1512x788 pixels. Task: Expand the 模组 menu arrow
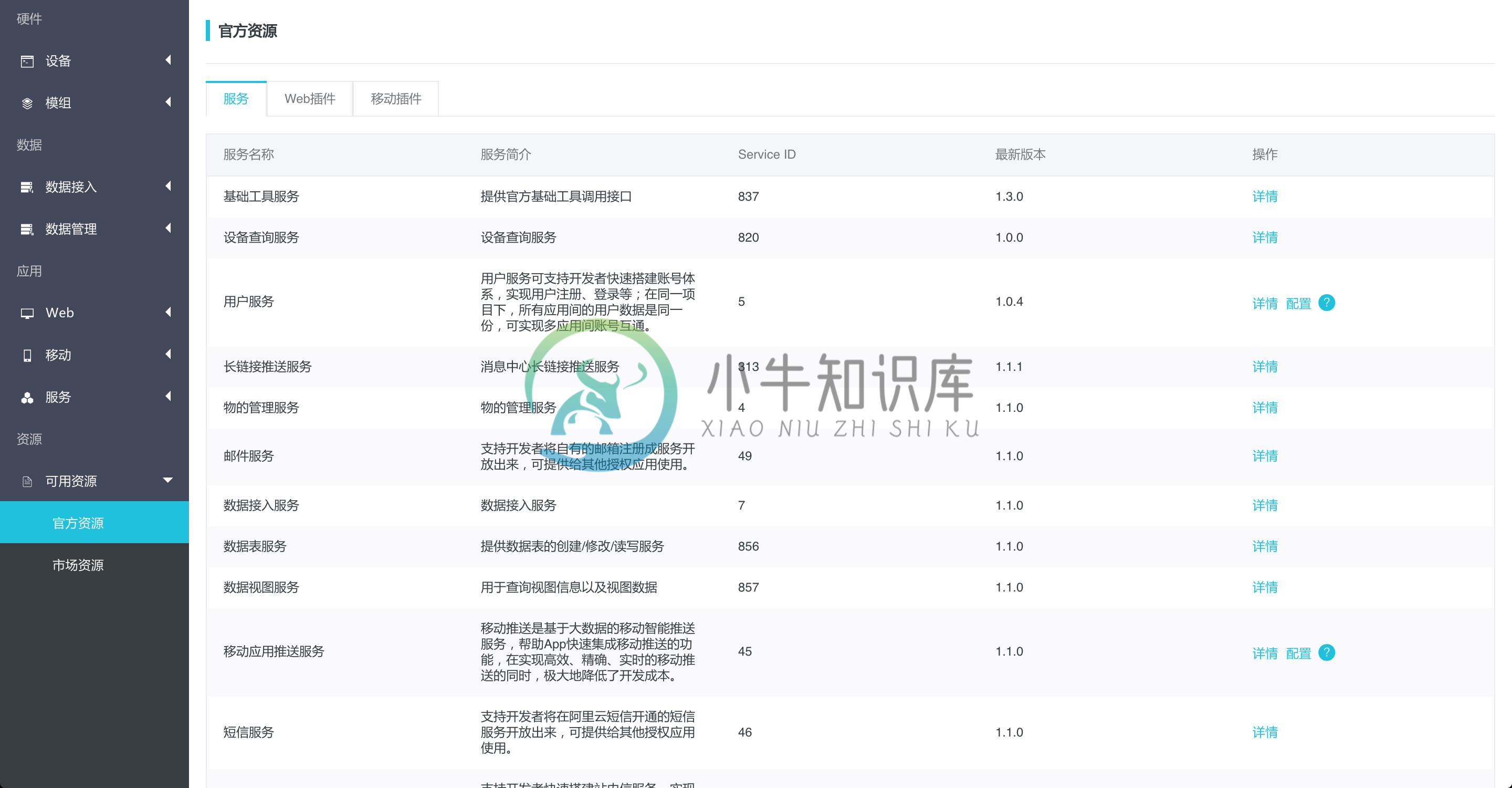point(169,102)
